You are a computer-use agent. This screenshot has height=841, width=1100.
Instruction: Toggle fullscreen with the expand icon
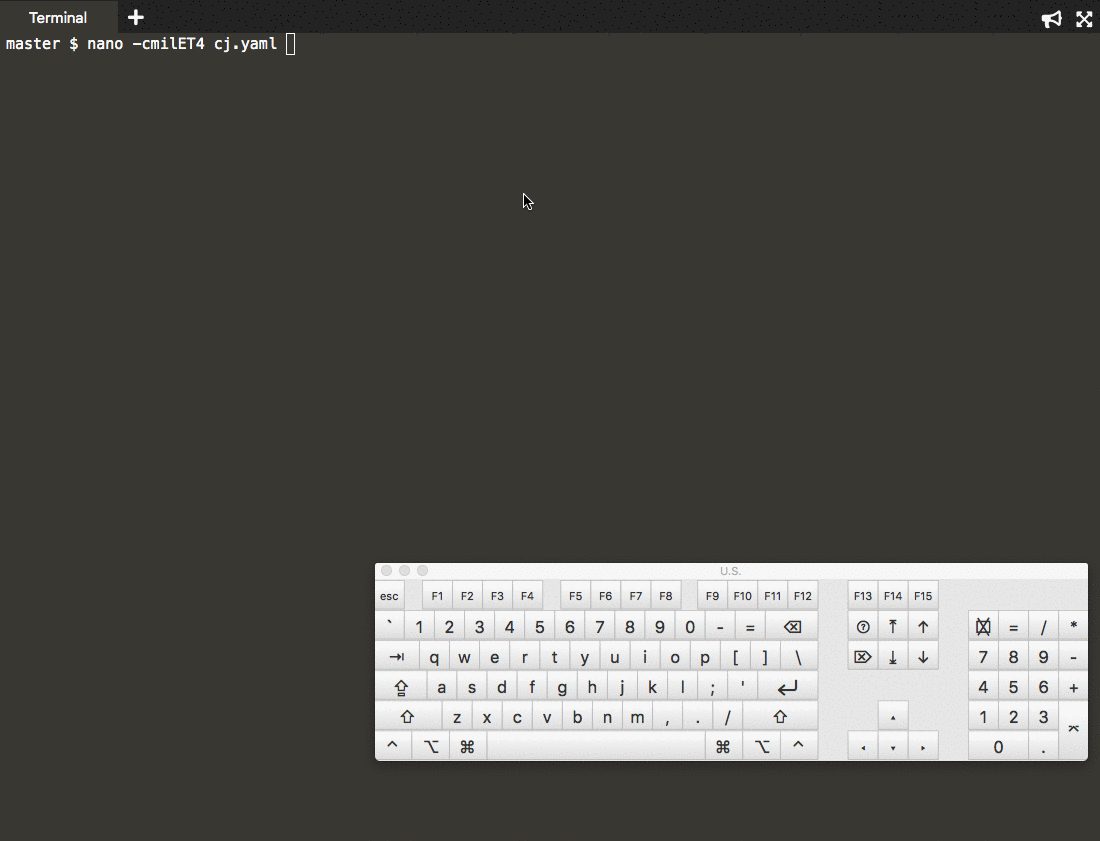coord(1084,19)
